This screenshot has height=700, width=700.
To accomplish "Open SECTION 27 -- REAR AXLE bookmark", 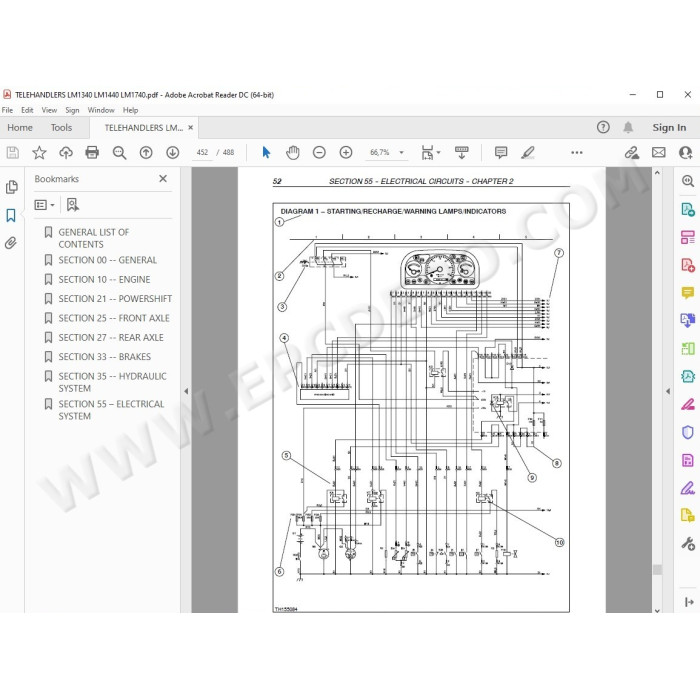I will coord(111,338).
